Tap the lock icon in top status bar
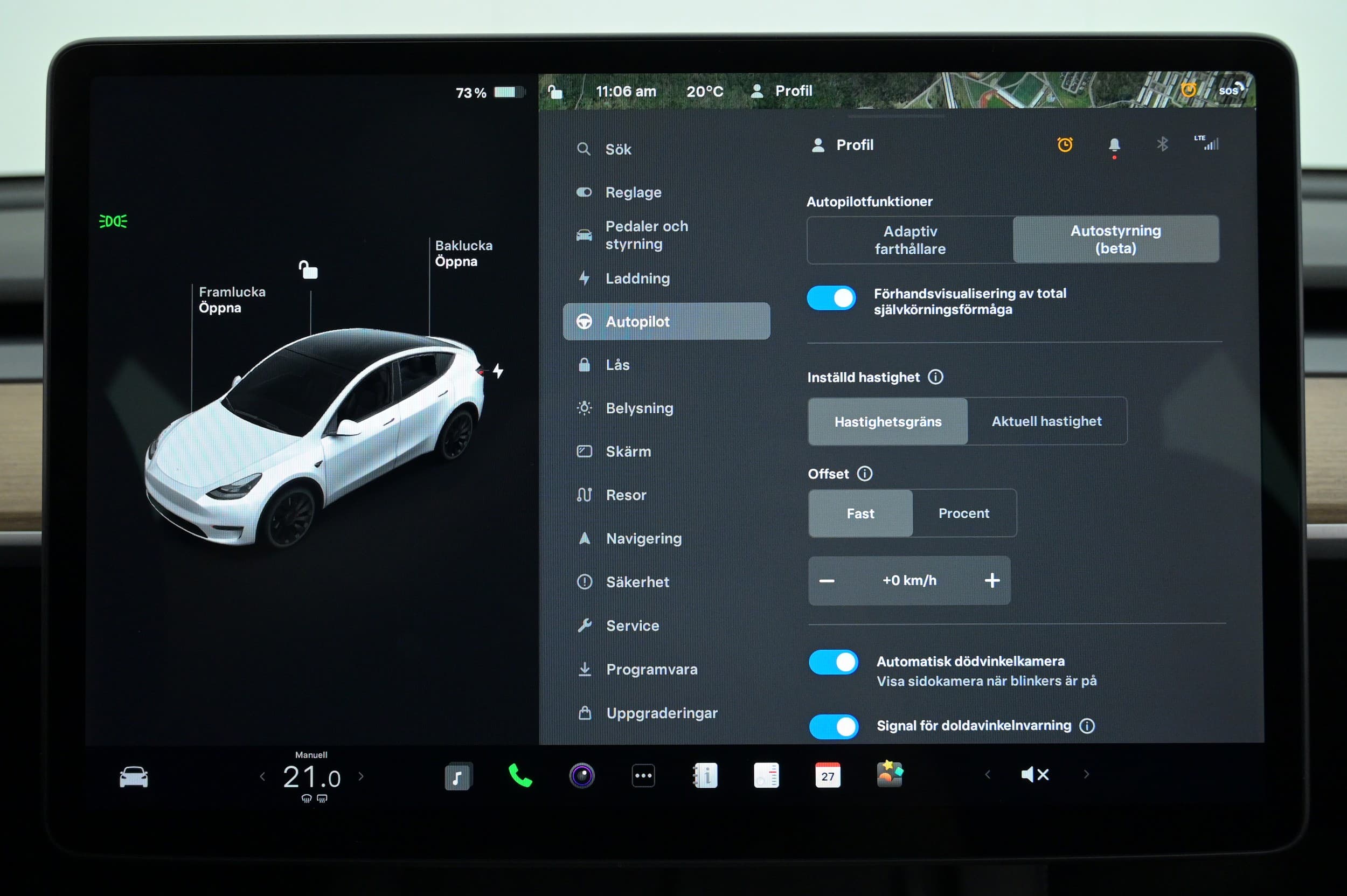 555,92
